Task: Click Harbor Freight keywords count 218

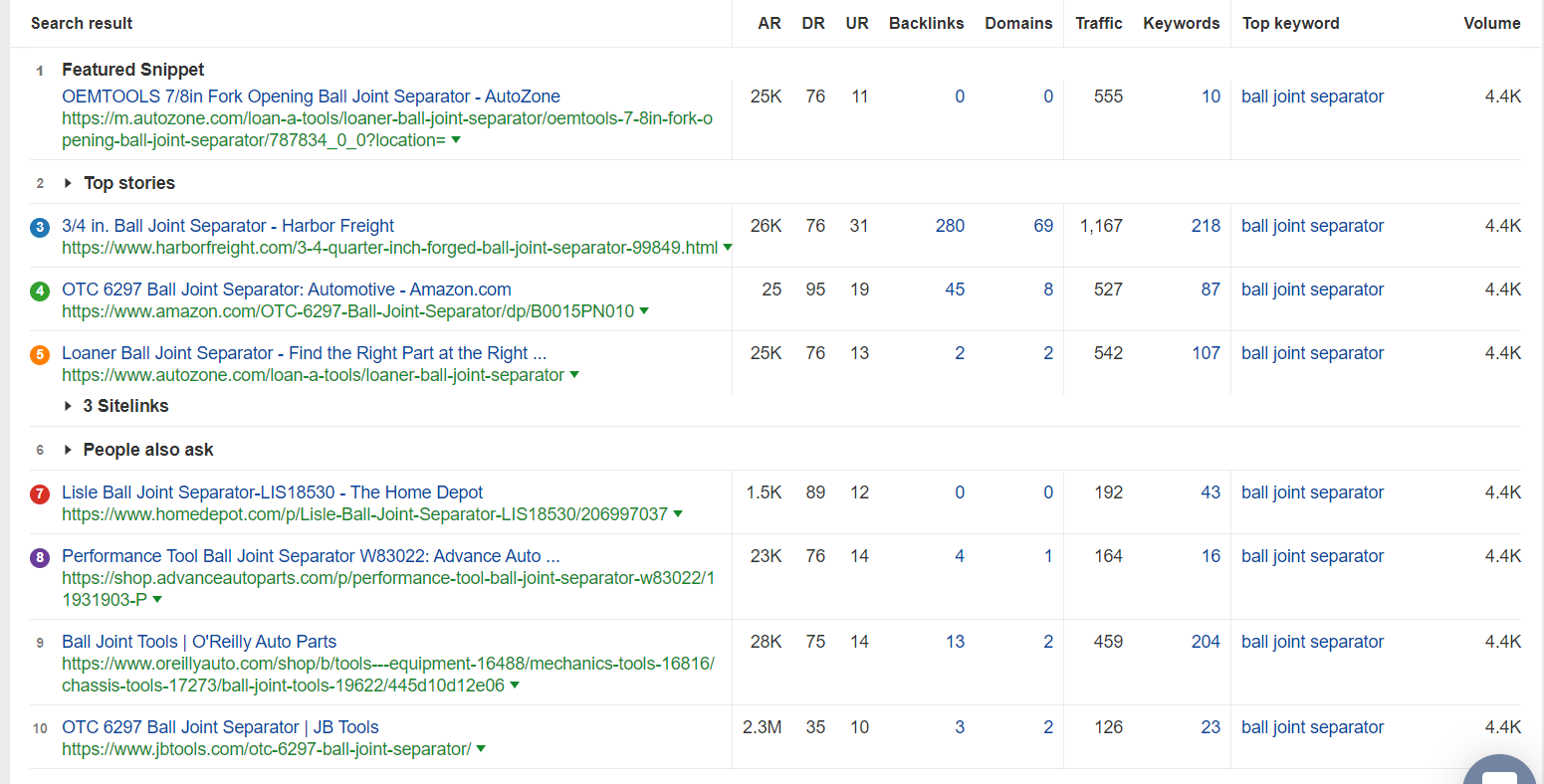Action: point(1206,226)
